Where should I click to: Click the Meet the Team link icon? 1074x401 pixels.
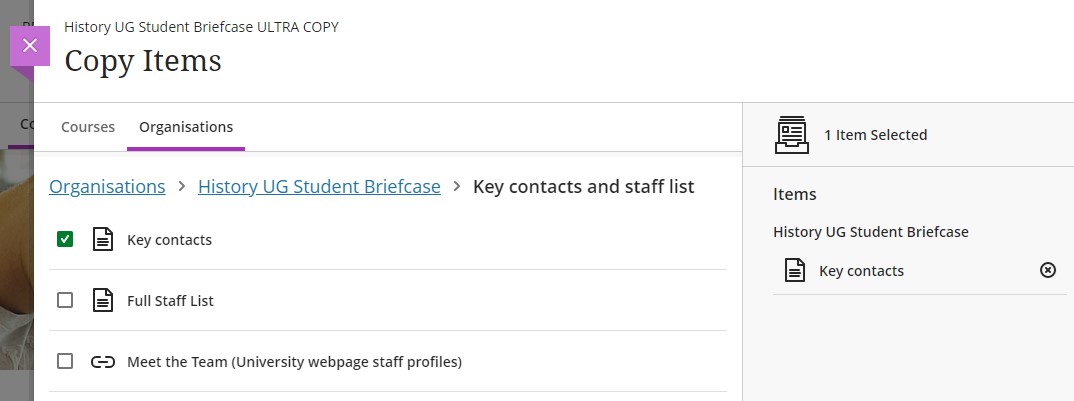pos(103,361)
